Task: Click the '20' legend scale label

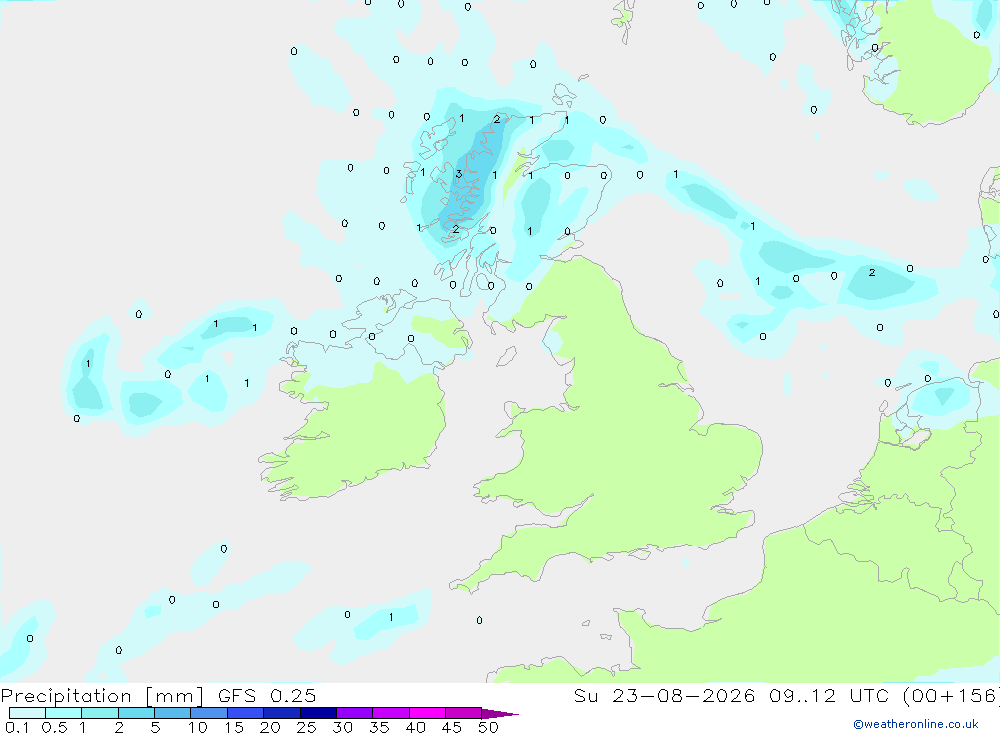Action: (x=270, y=727)
